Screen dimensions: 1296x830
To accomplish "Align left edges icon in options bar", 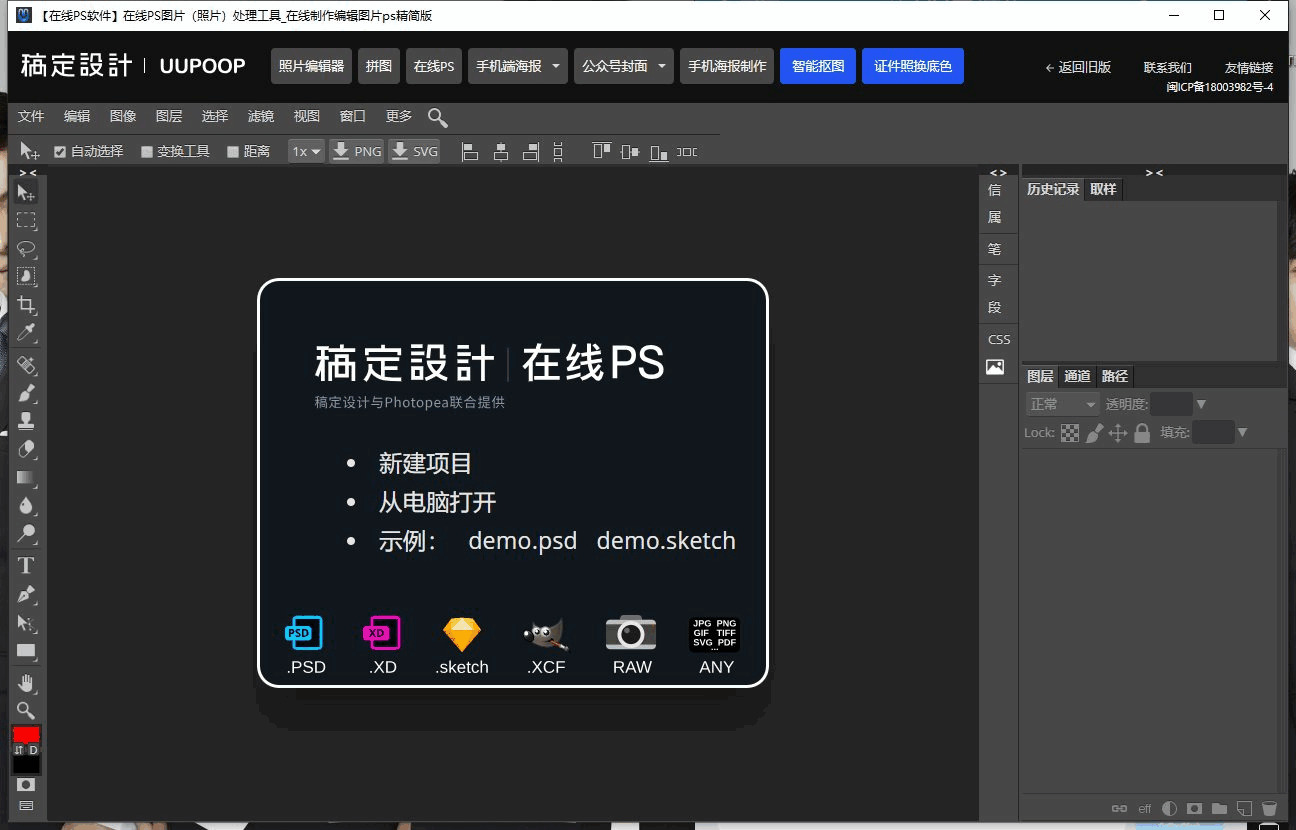I will 470,152.
